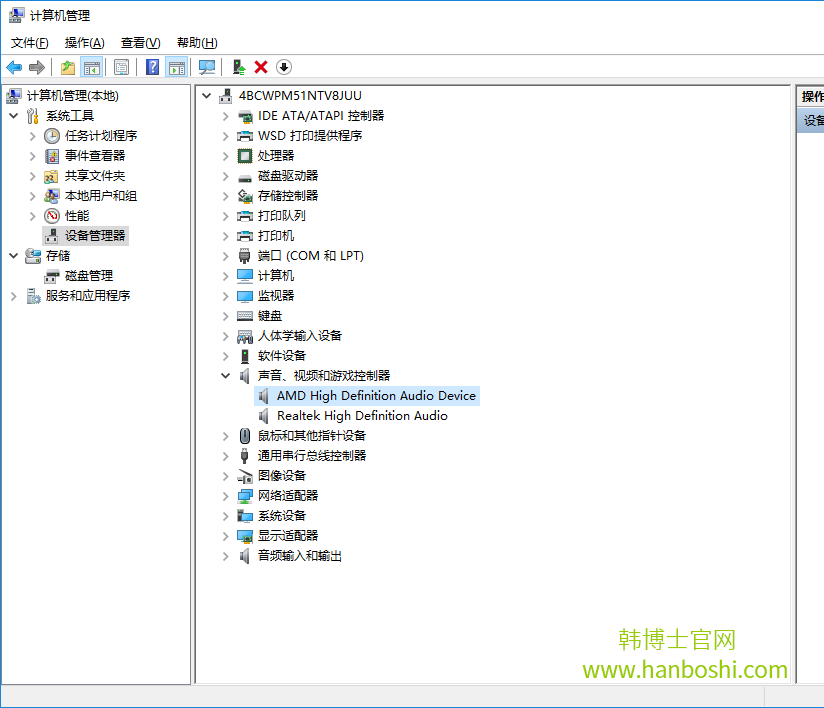The image size is (824, 708).
Task: Click the www.hanboshi.com link
Action: 687,669
